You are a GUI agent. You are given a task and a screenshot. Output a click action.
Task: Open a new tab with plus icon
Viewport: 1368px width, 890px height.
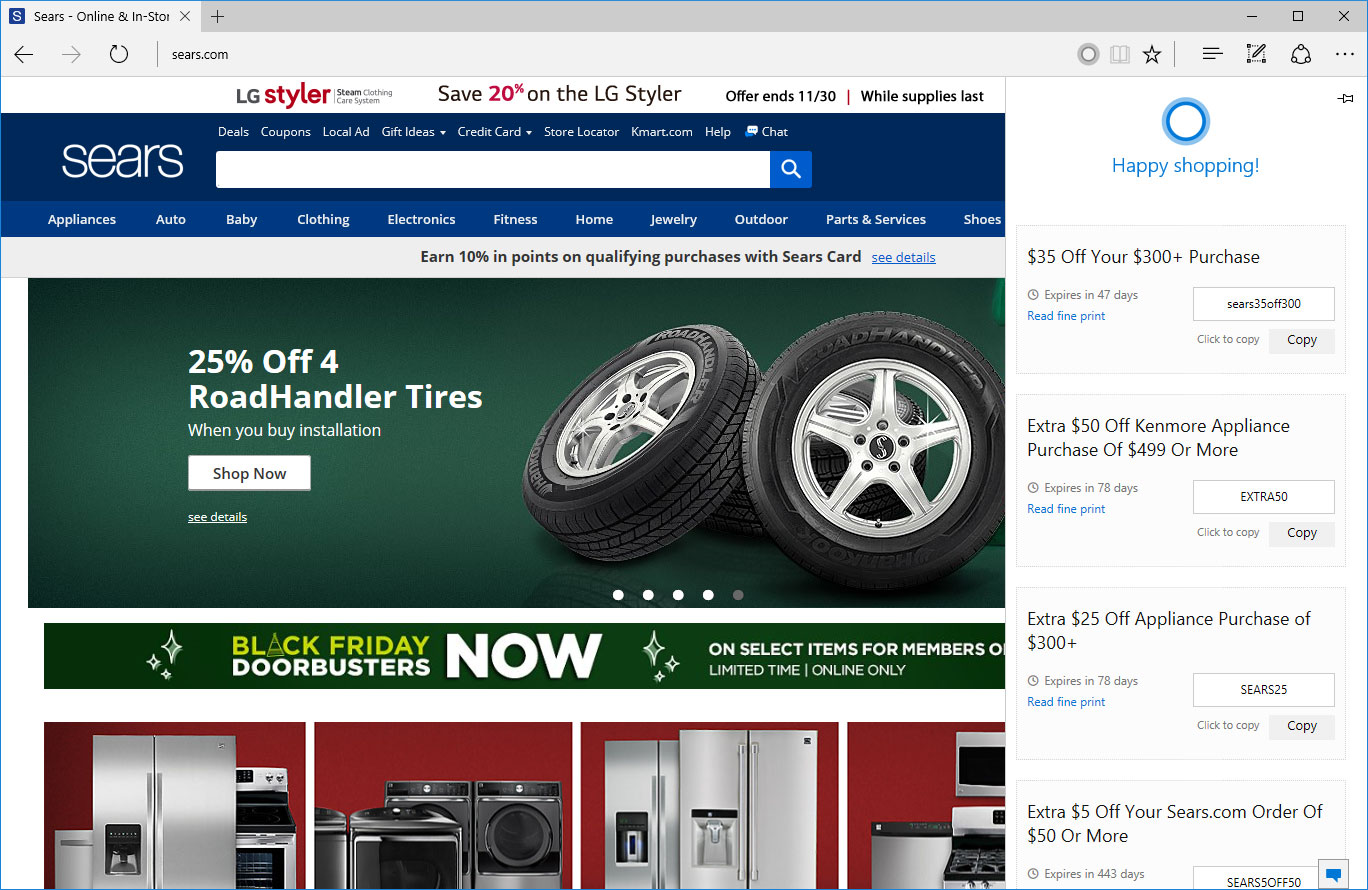pos(217,16)
